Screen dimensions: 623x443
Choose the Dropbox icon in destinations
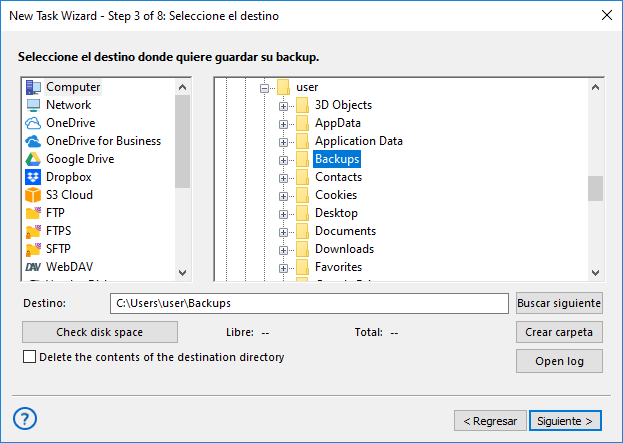[x=33, y=177]
